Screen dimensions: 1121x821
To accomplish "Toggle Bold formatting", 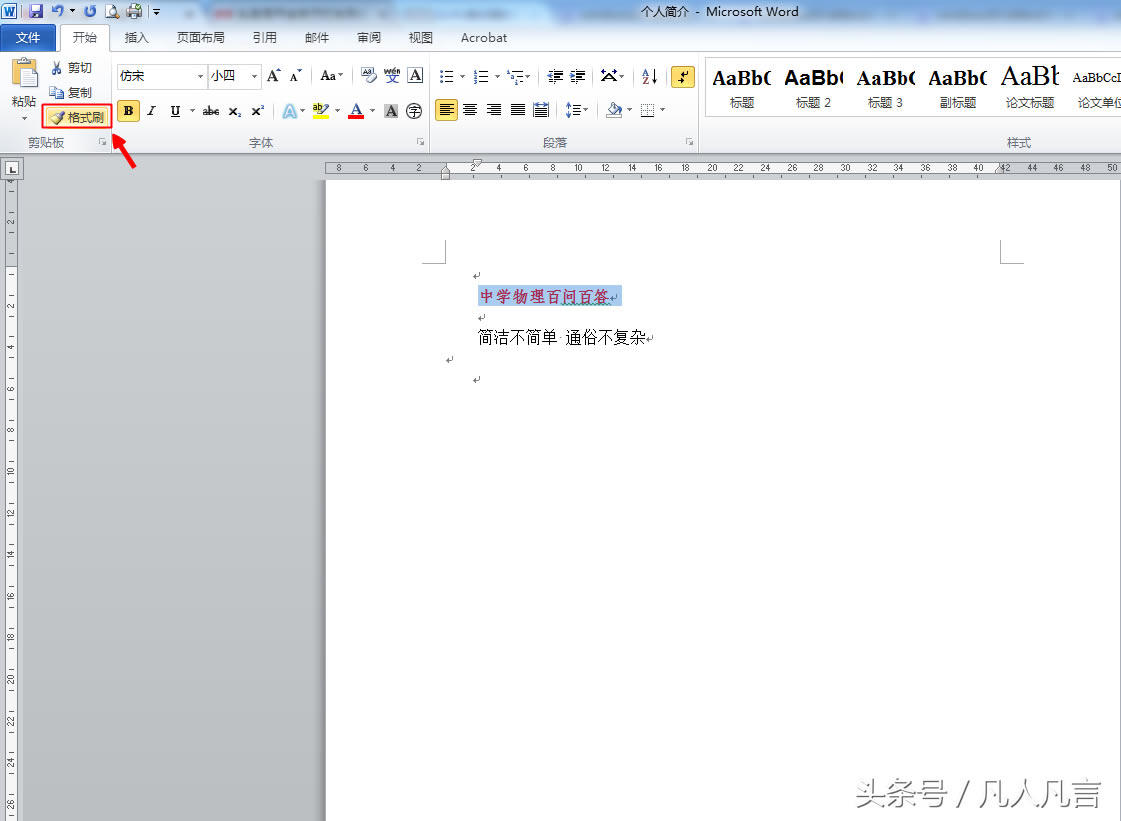I will tap(128, 111).
